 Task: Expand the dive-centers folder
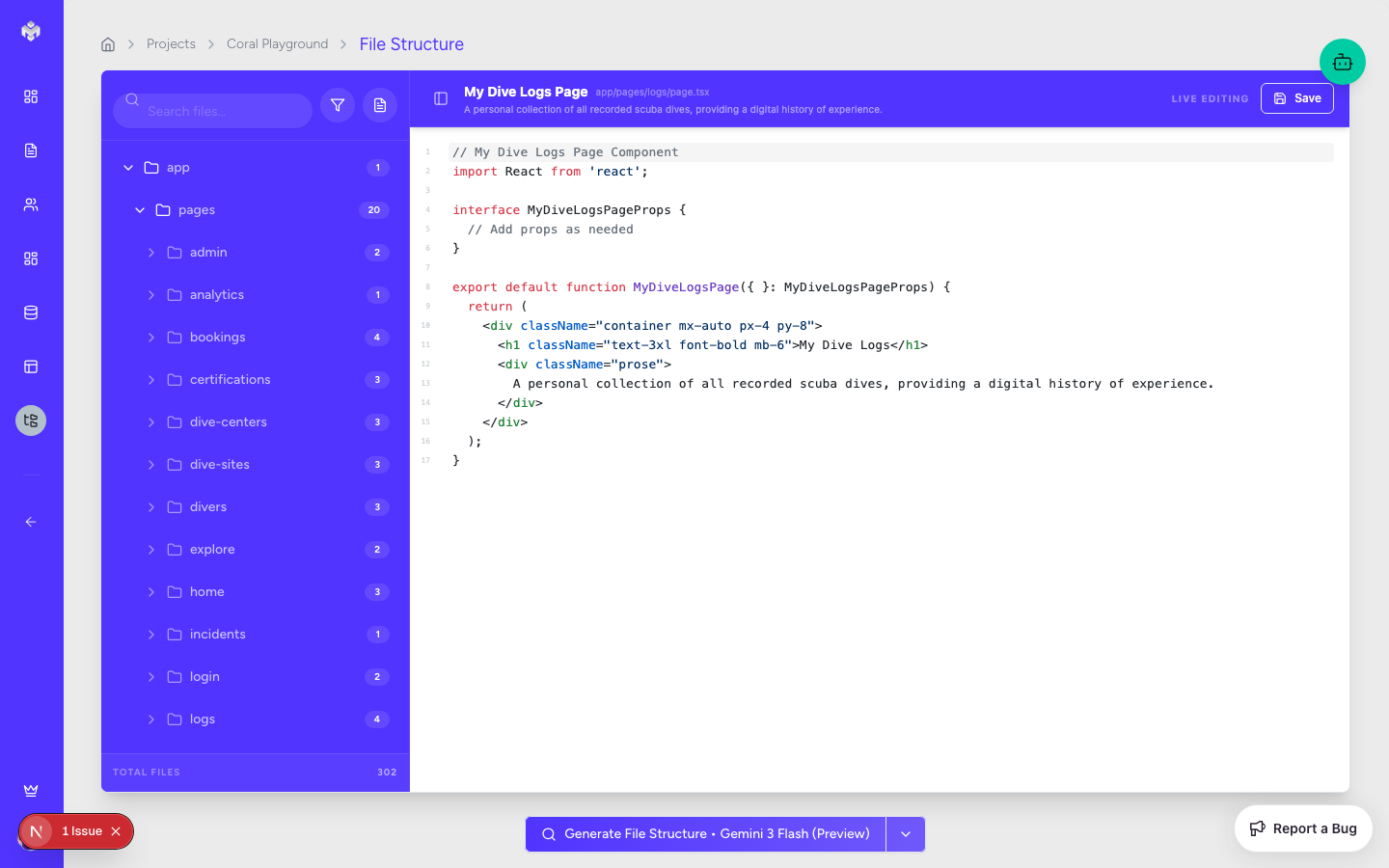click(x=151, y=422)
